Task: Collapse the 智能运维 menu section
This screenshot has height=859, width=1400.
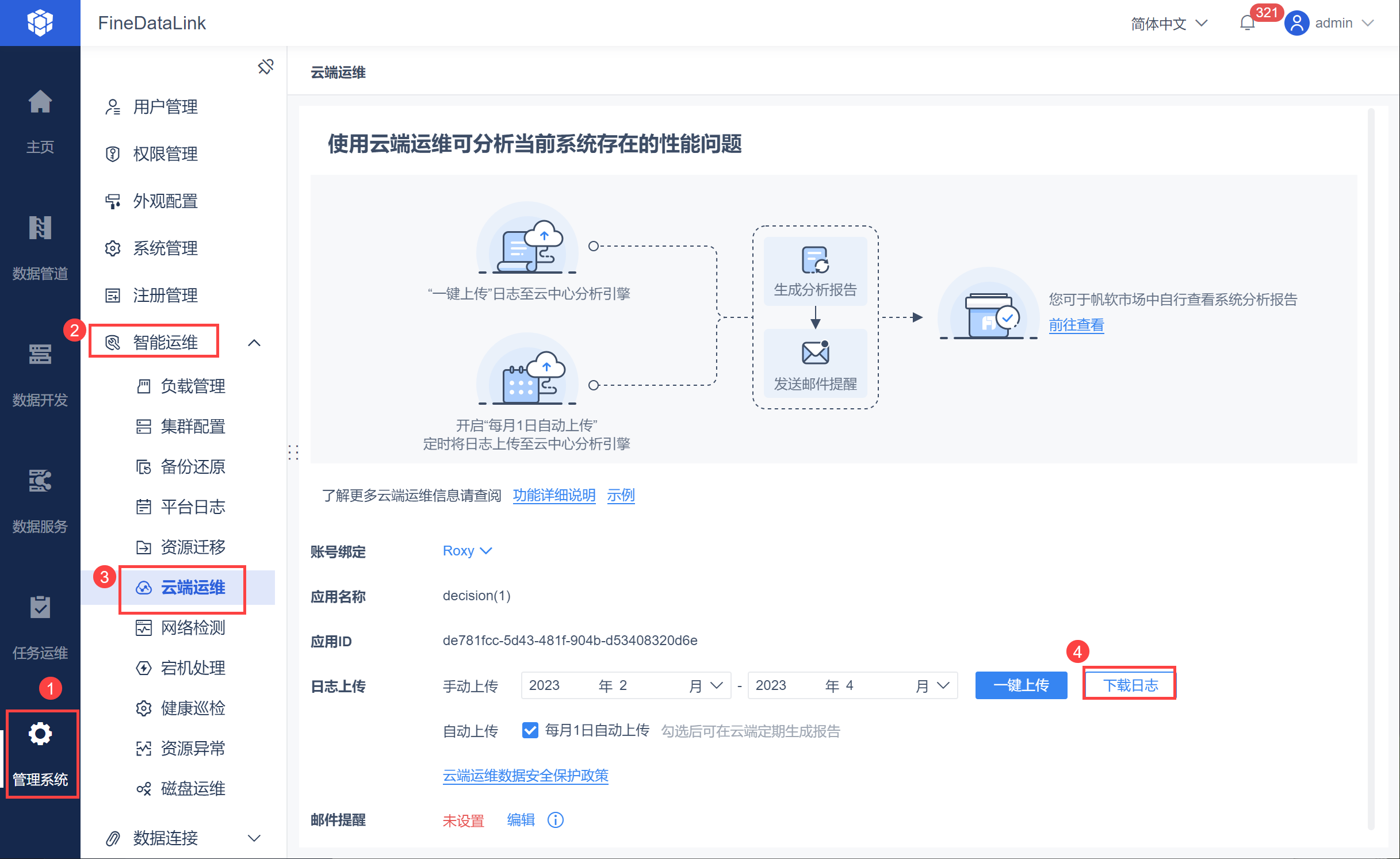Action: tap(254, 343)
